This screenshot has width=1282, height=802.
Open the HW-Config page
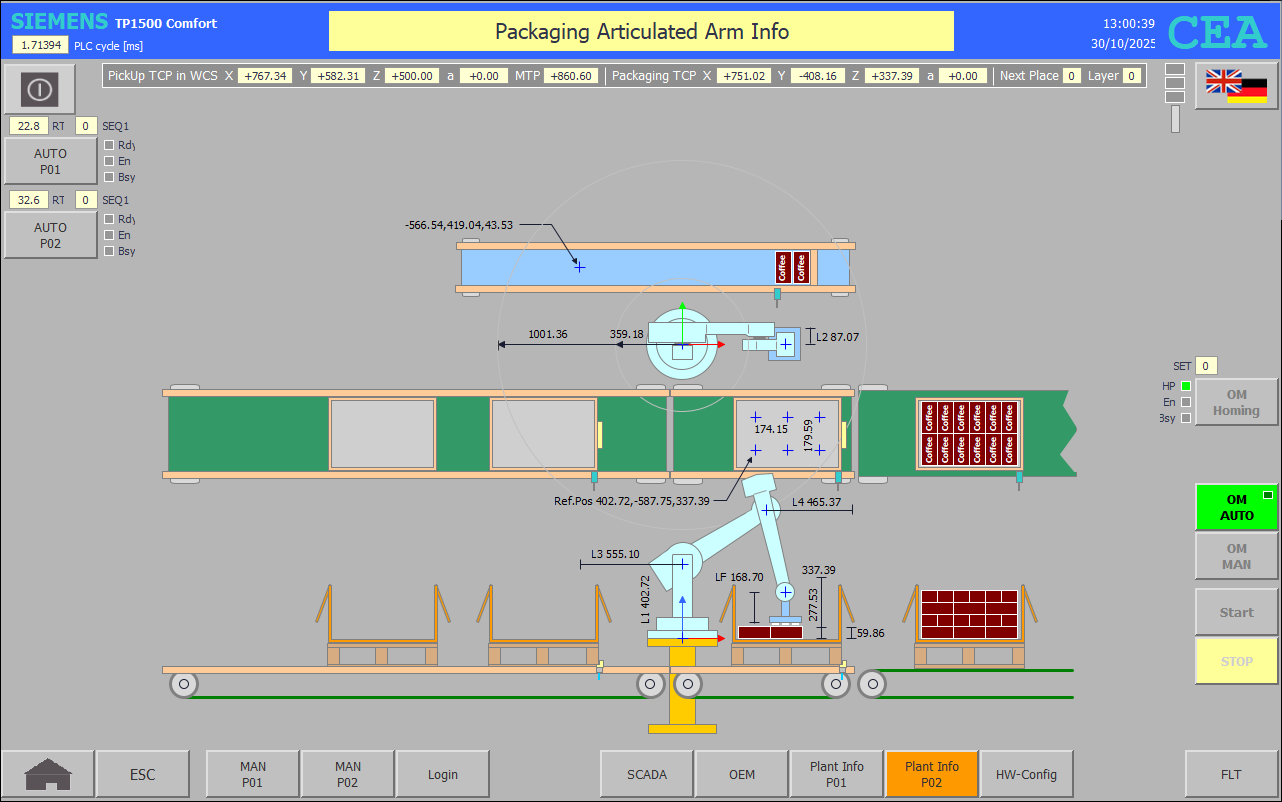(x=1026, y=774)
